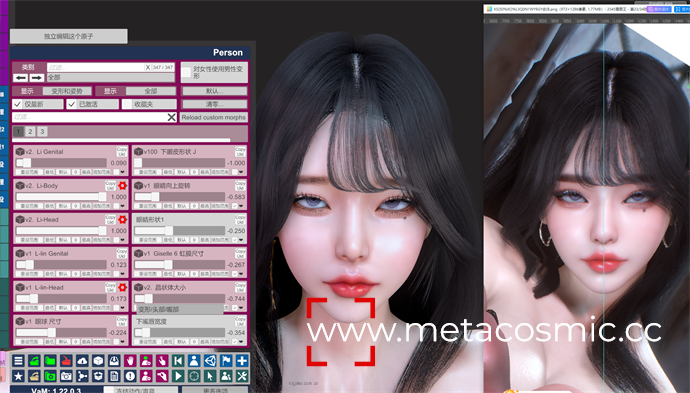Click the exclamation mark error log icon
Image resolution: width=690 pixels, height=393 pixels.
coord(130,376)
